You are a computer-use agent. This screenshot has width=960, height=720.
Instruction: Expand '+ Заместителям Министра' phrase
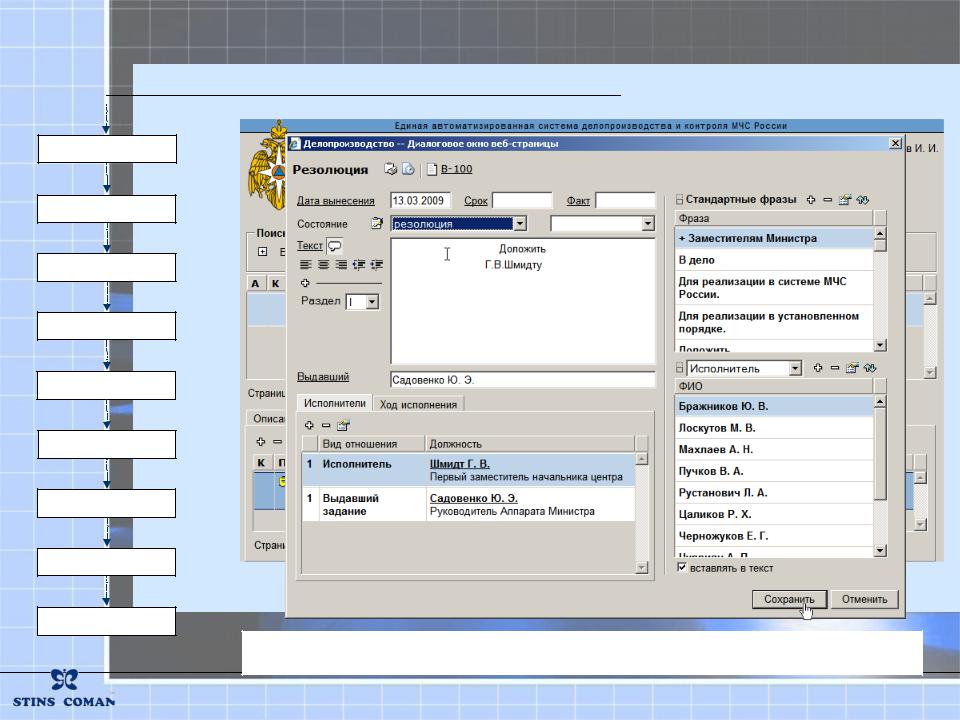point(774,238)
